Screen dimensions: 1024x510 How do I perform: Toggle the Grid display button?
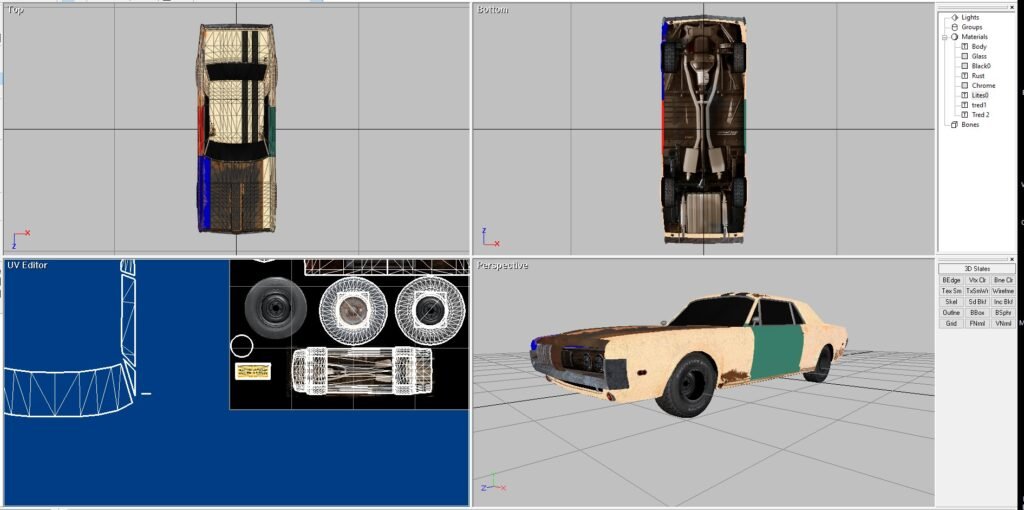coord(951,323)
